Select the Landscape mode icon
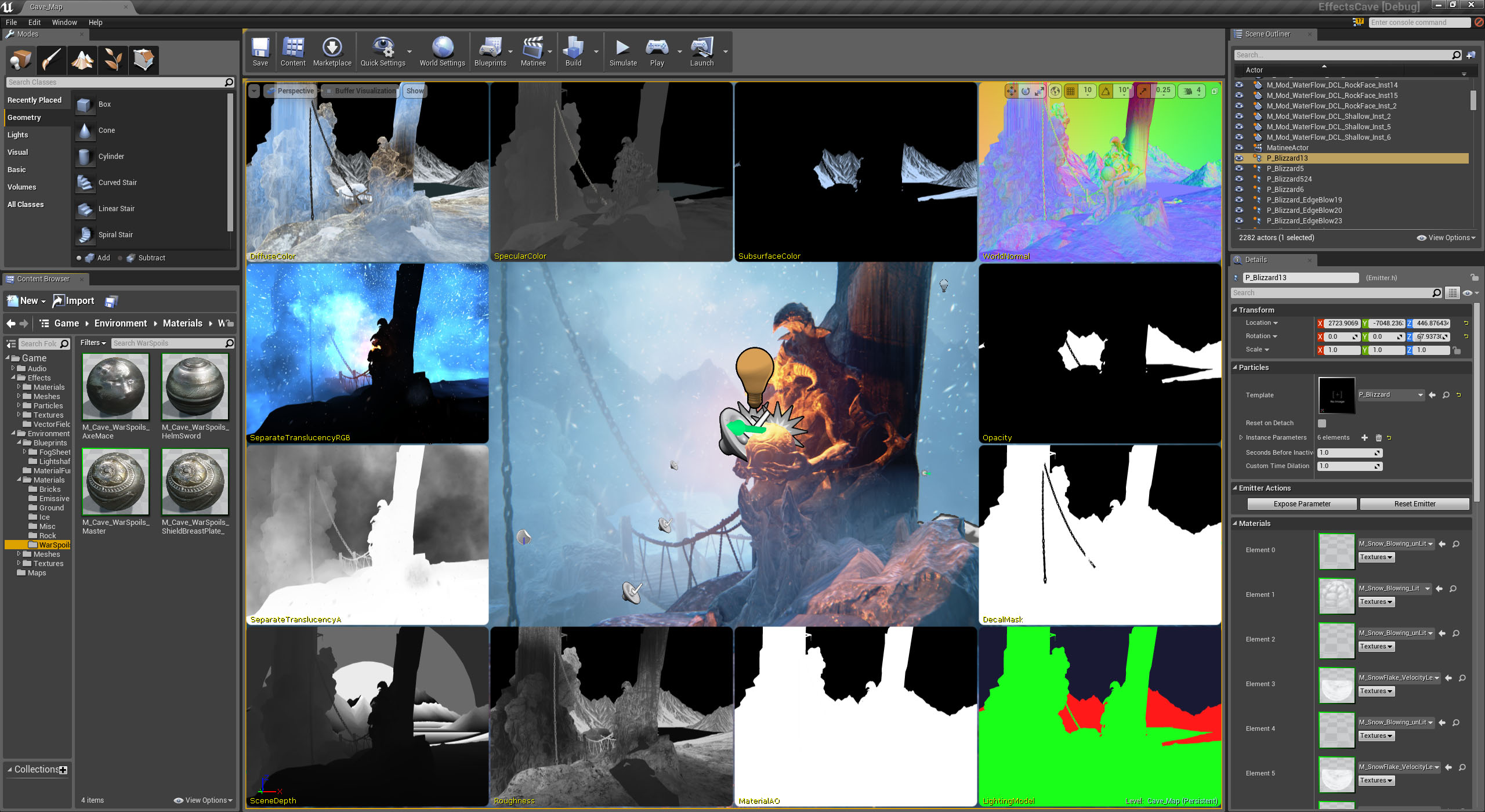This screenshot has height=812, width=1485. coord(82,59)
